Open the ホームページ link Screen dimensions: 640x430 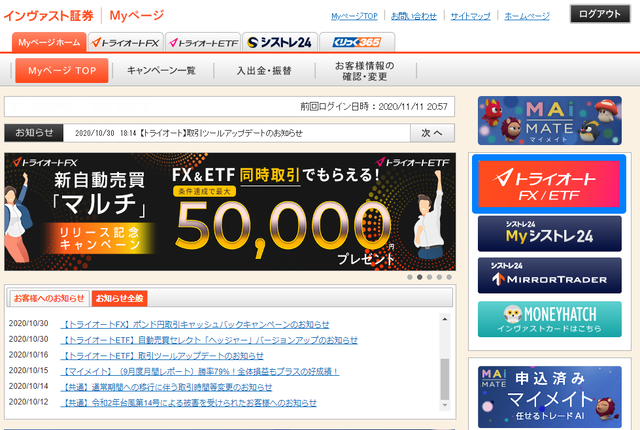(x=527, y=16)
